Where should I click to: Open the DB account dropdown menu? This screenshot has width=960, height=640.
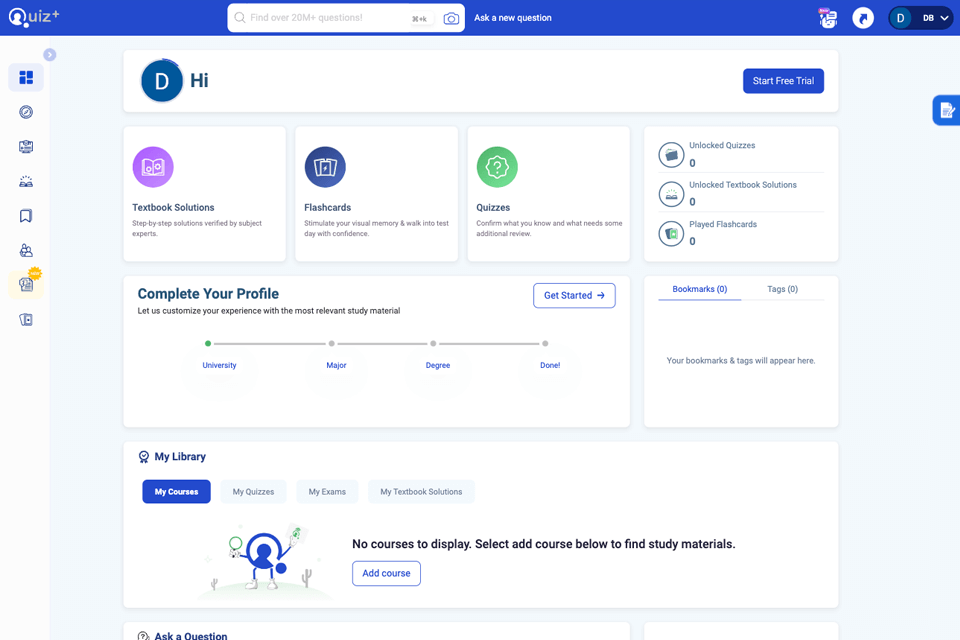[x=921, y=18]
